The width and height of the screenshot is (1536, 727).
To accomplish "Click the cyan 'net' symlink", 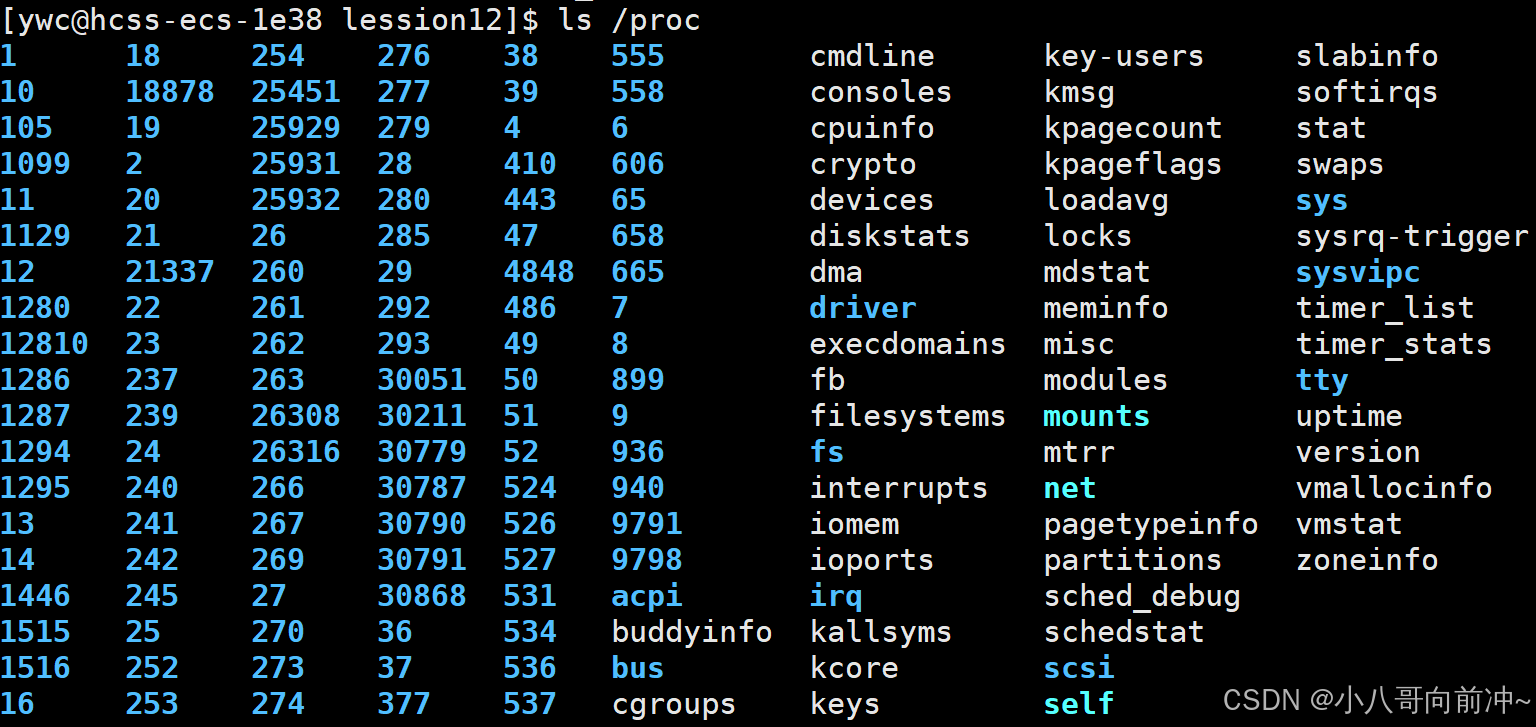I will [1069, 488].
